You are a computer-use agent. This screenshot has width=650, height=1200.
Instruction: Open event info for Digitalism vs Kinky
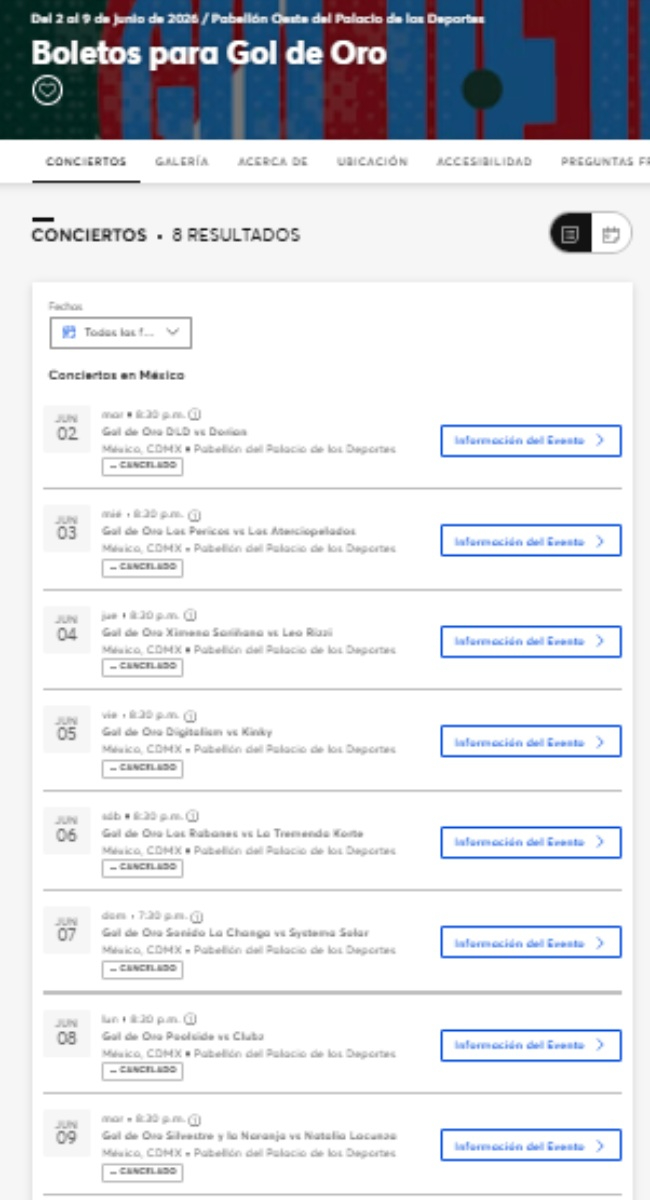531,742
